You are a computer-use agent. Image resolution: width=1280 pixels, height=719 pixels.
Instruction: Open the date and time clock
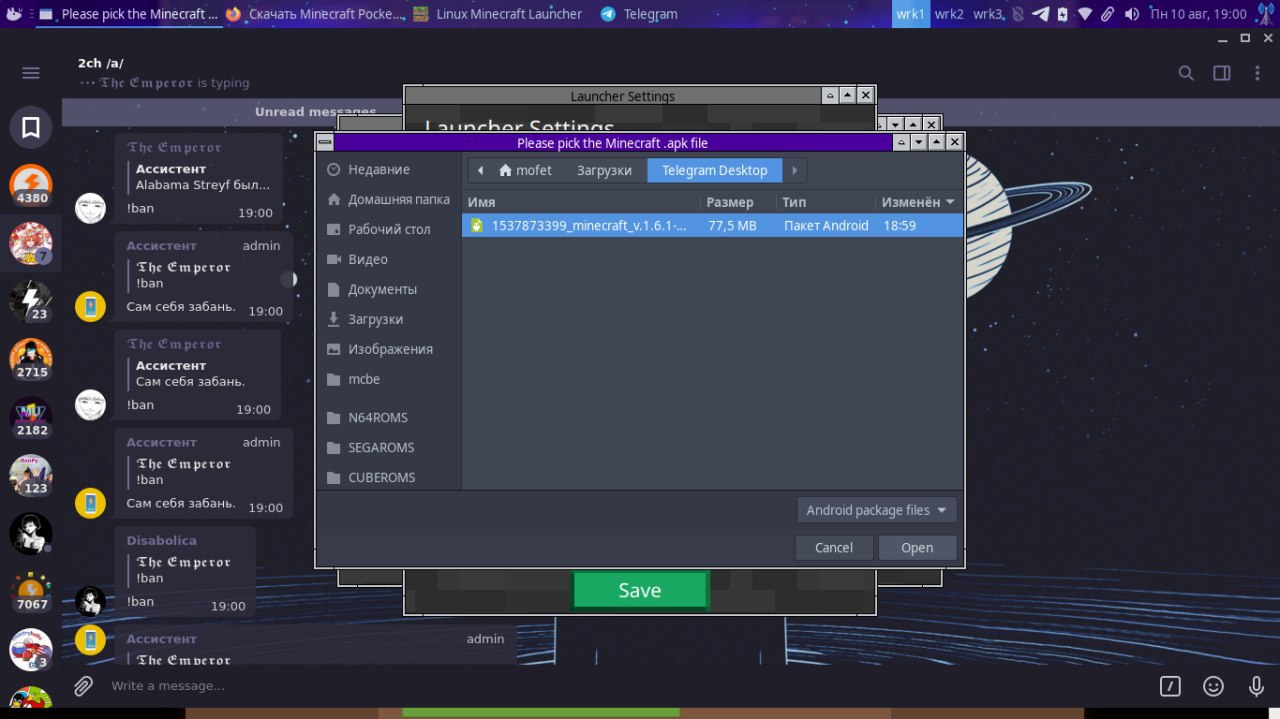pos(1198,14)
